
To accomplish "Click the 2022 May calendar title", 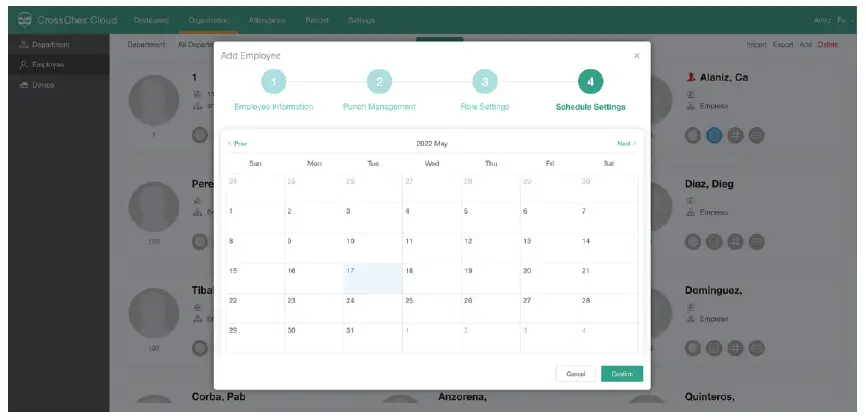I will (x=432, y=144).
